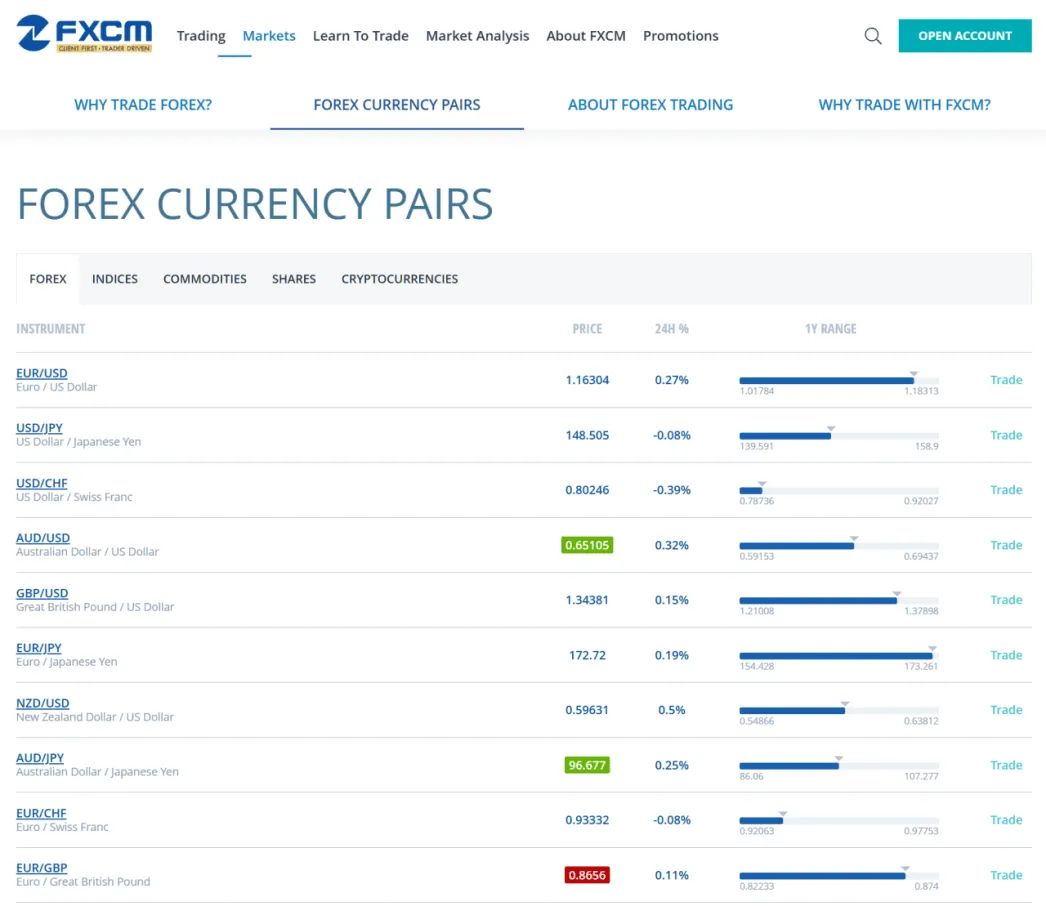The image size is (1046, 924).
Task: Click the NZD/USD 1Y range bar
Action: pyautogui.click(x=839, y=711)
